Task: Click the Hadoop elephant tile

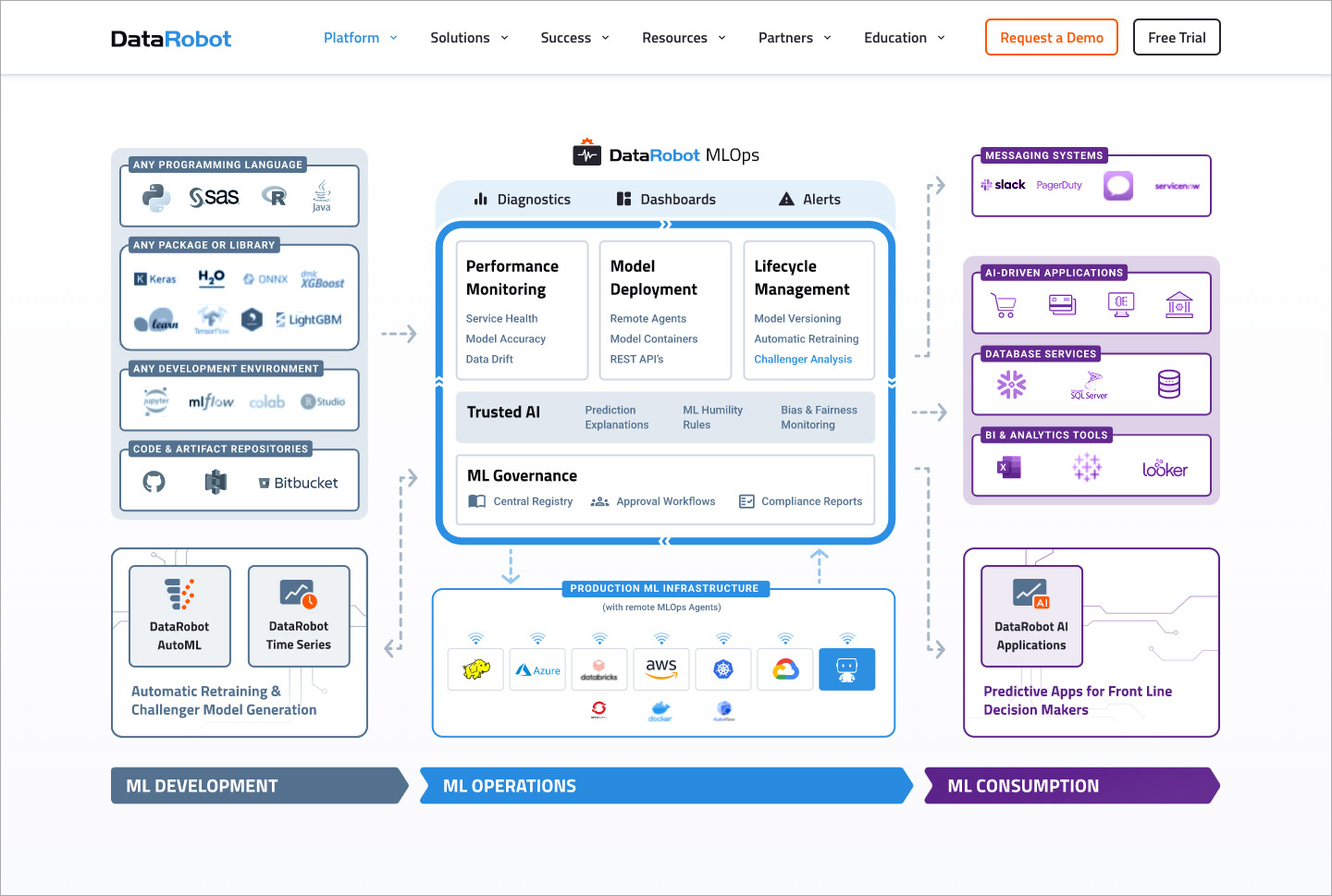Action: [475, 669]
